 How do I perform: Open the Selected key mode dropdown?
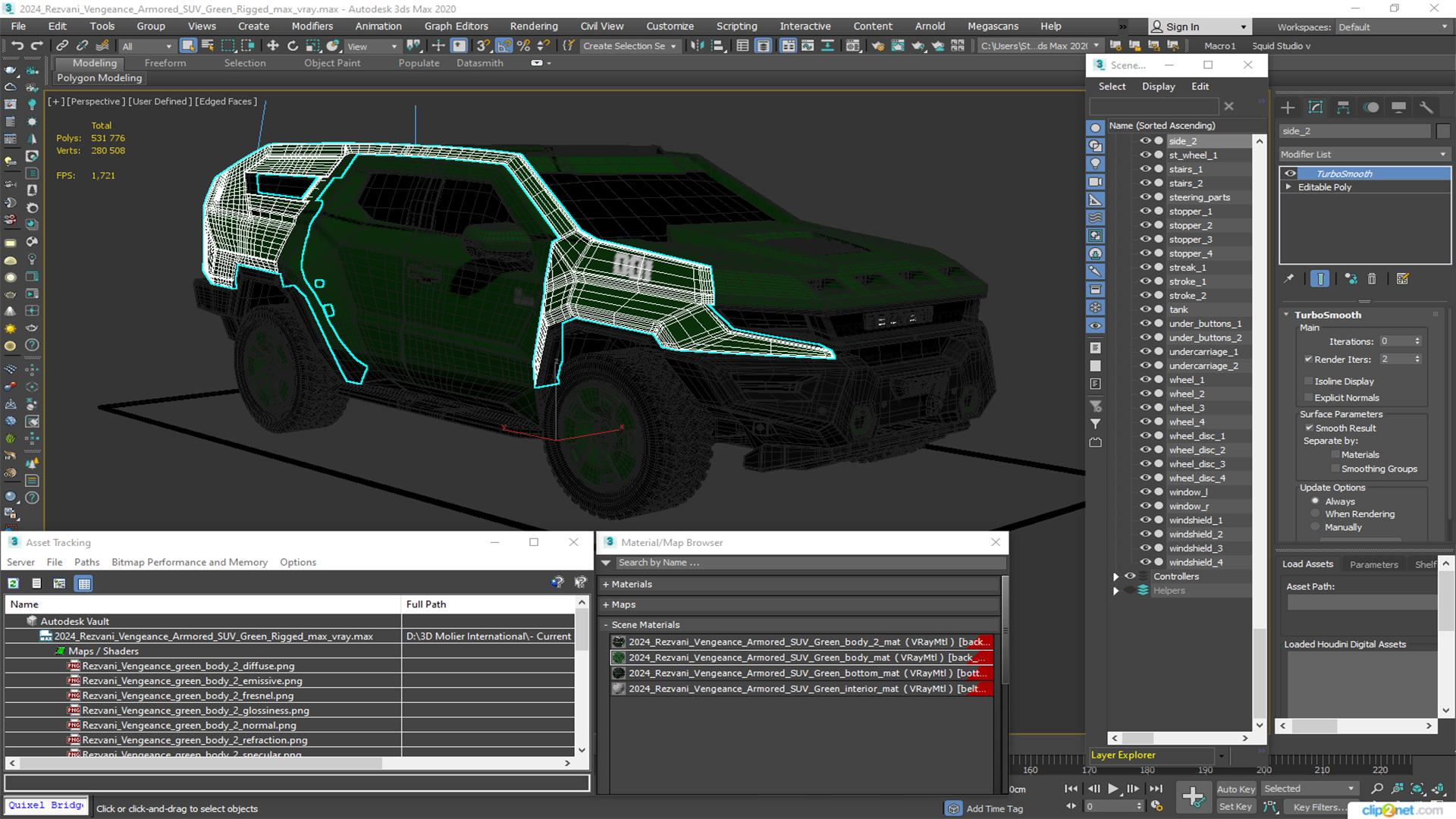coord(1310,789)
